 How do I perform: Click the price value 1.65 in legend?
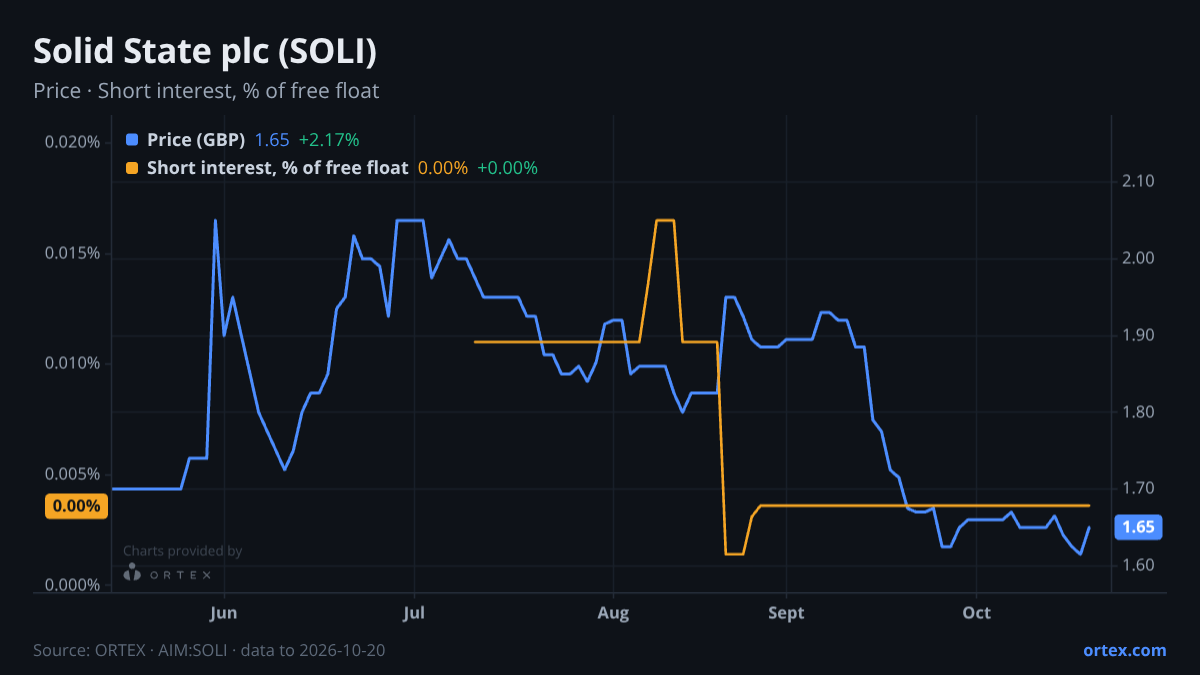272,140
